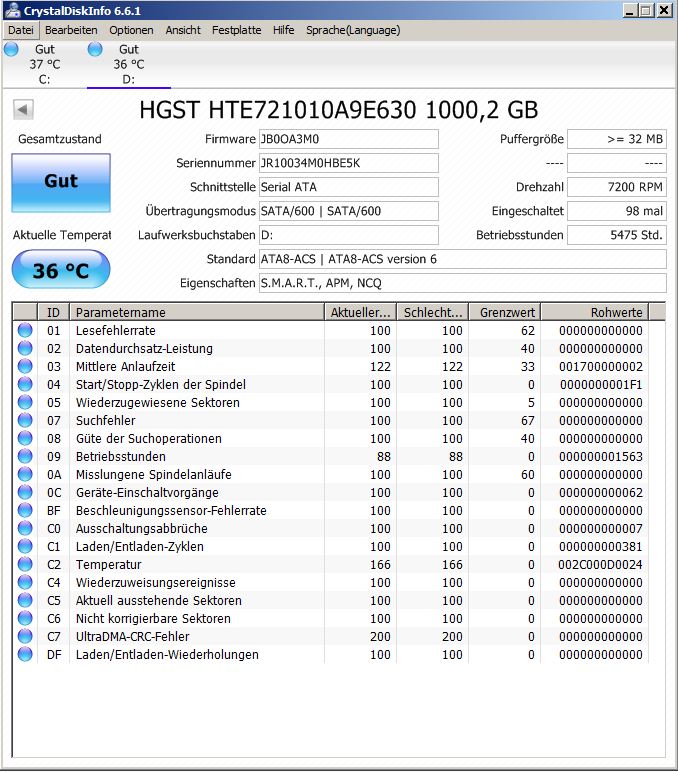The width and height of the screenshot is (678, 772).
Task: Select drive D: in the disk bar
Action: point(129,64)
